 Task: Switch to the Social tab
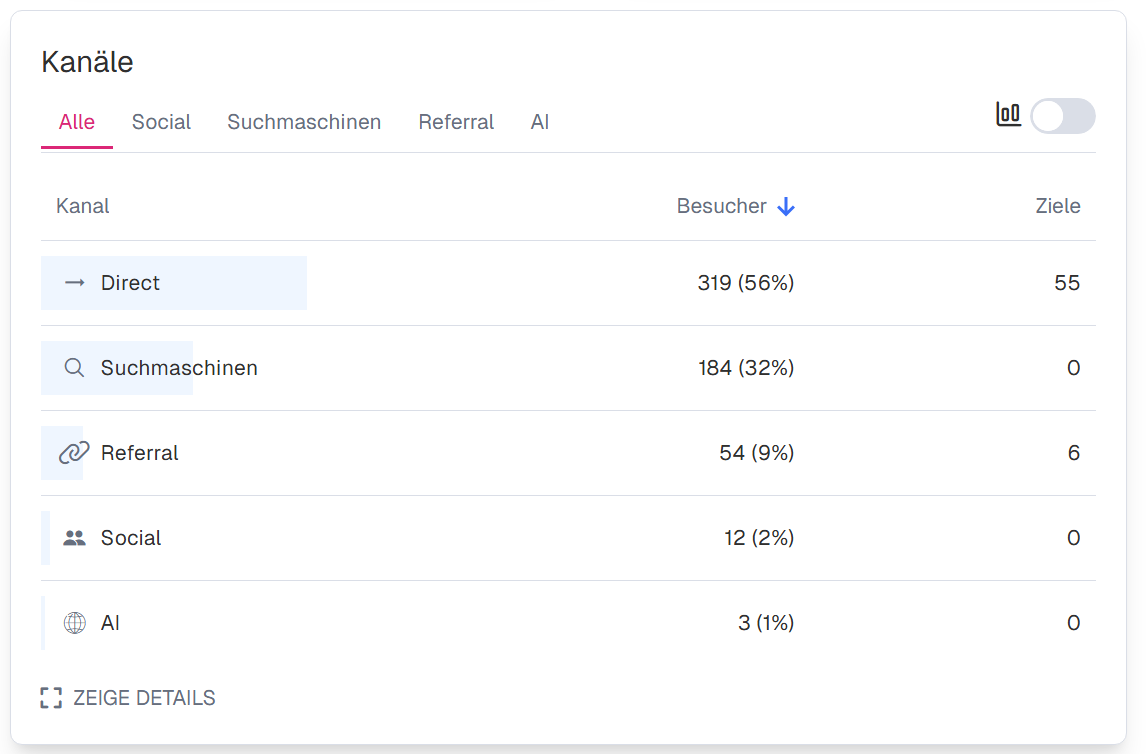161,122
